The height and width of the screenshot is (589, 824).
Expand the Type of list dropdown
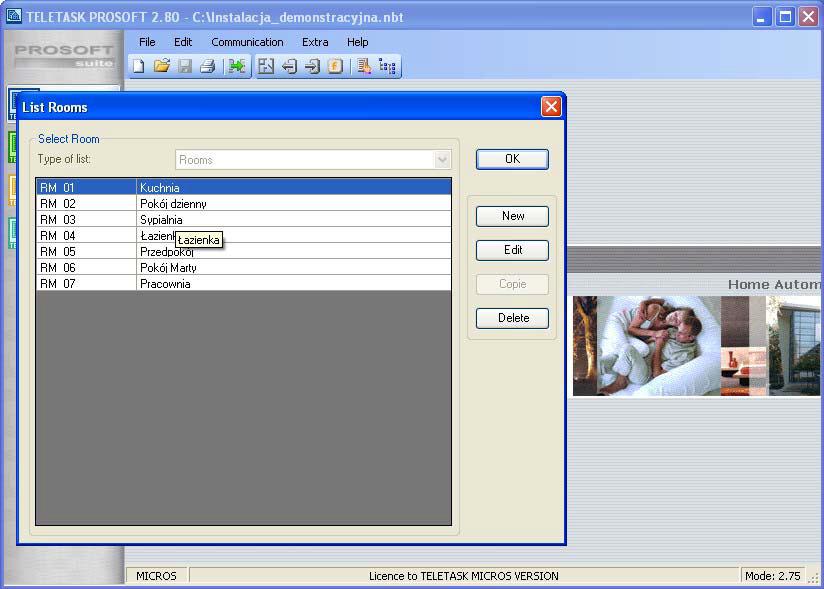point(442,160)
